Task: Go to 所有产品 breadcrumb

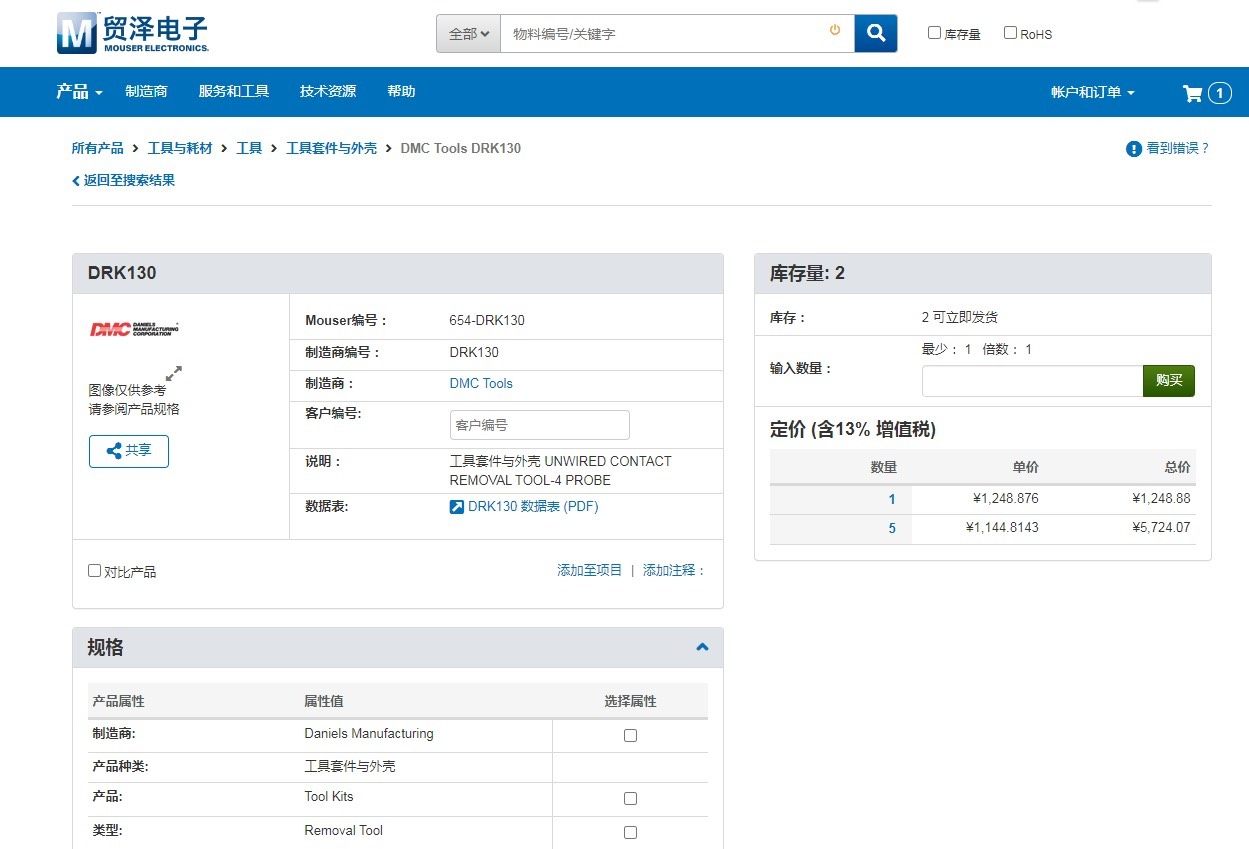Action: (x=97, y=148)
